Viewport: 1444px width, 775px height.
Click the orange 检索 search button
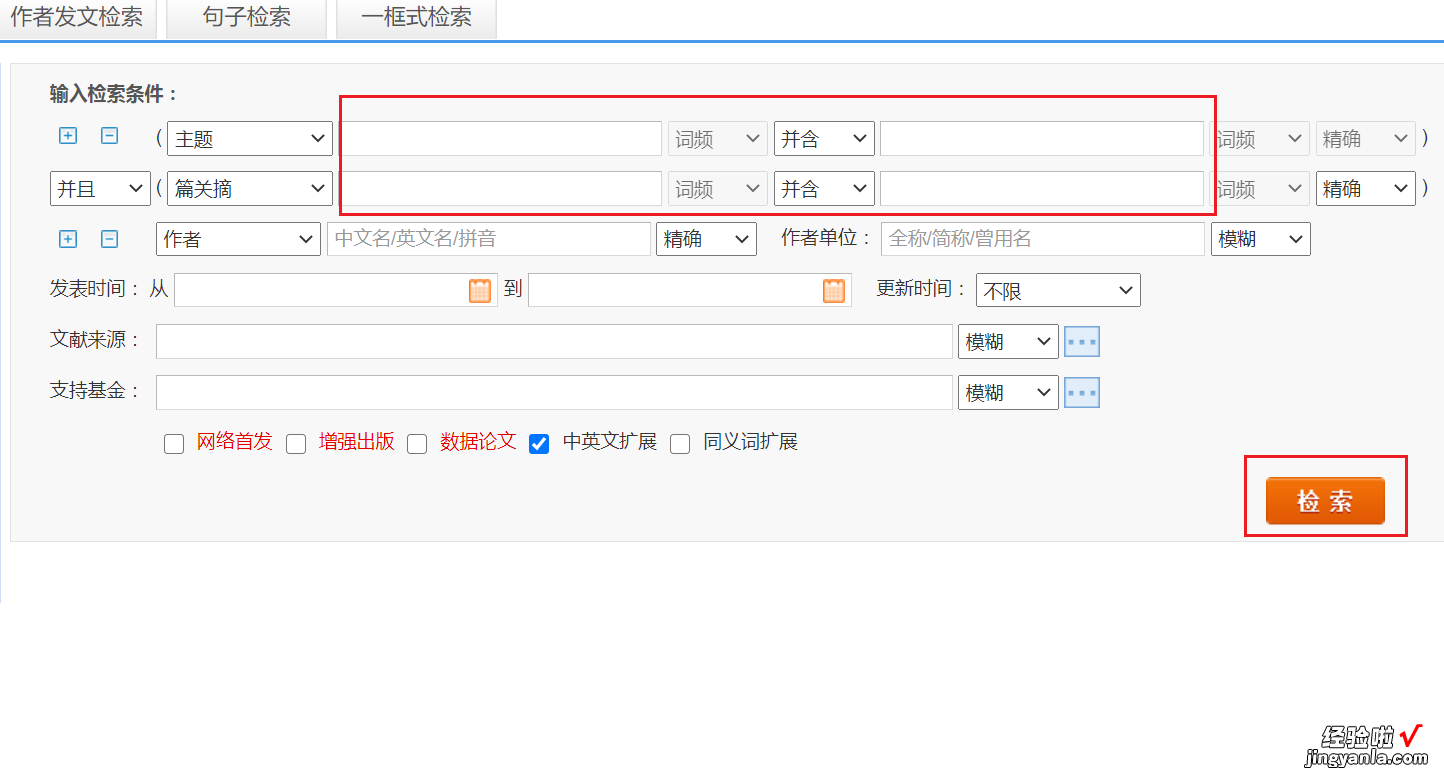pos(1325,501)
